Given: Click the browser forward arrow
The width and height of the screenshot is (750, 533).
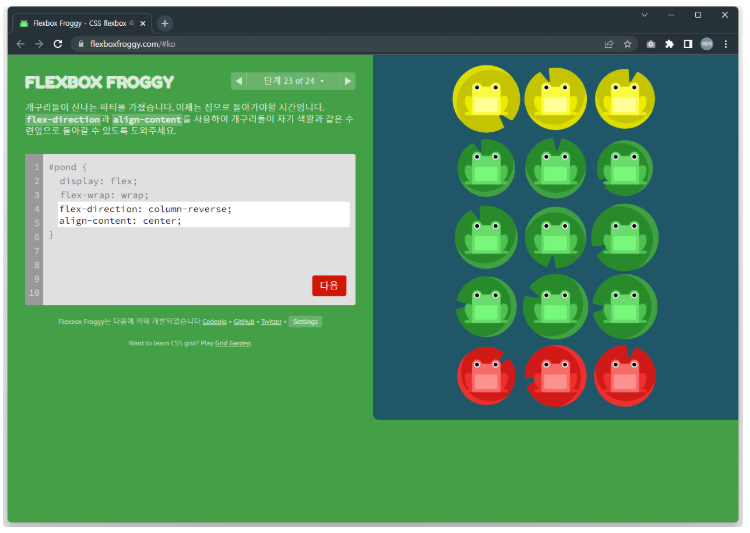Looking at the screenshot, I should [x=39, y=44].
